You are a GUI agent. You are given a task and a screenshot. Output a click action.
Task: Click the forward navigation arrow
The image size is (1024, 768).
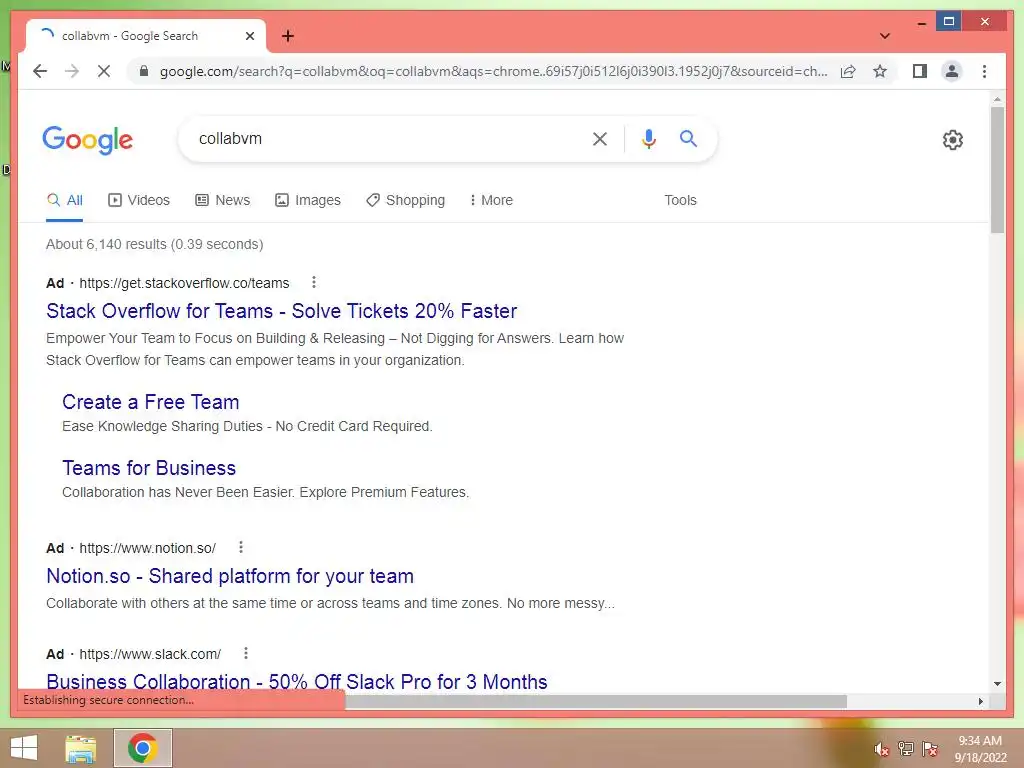(72, 71)
